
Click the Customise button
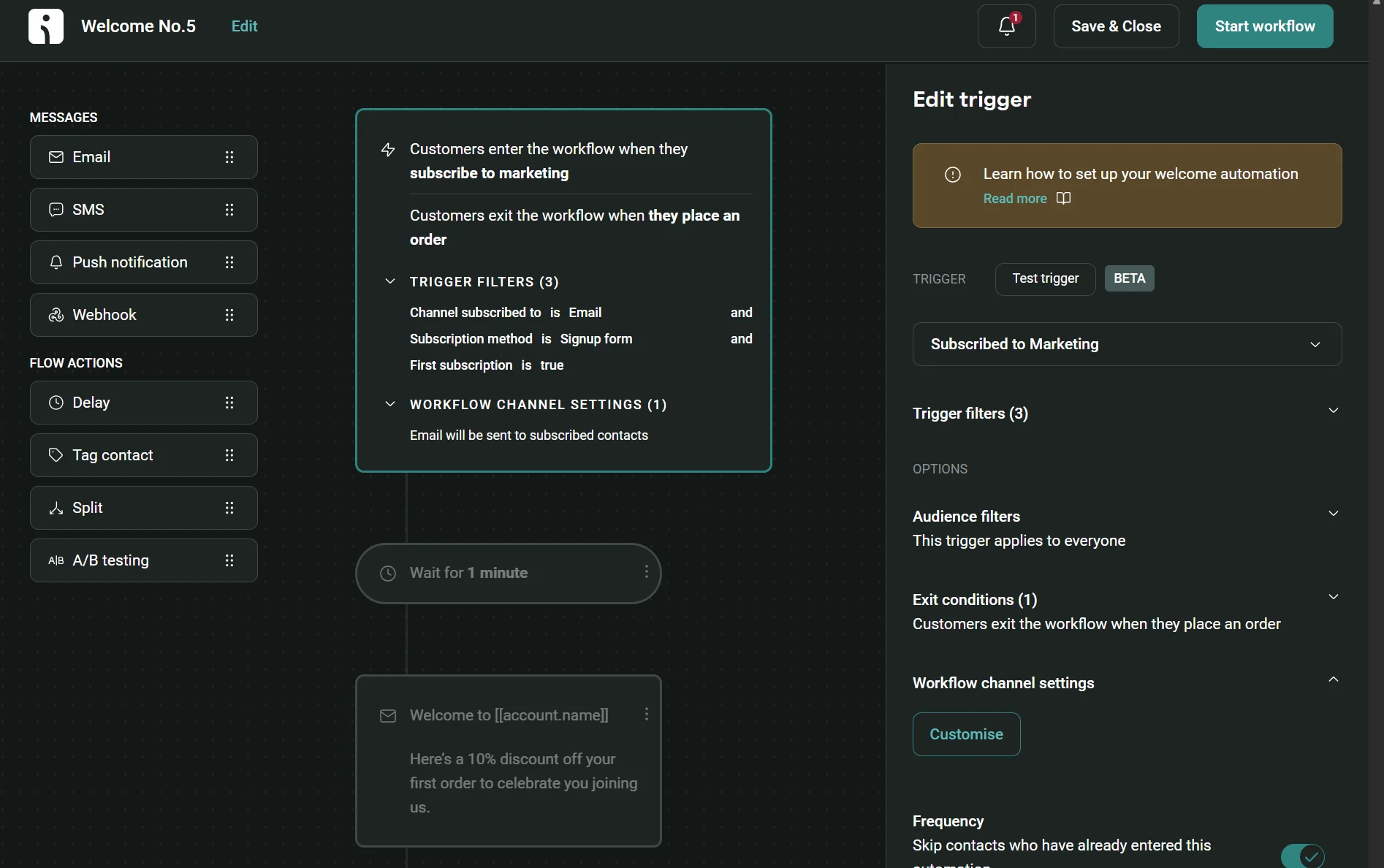pos(966,734)
